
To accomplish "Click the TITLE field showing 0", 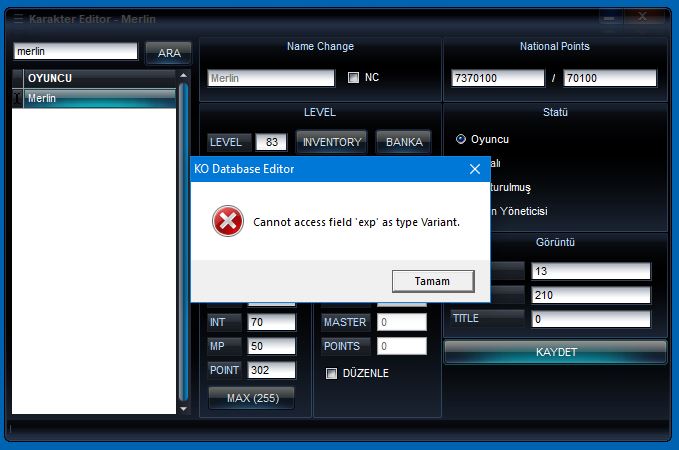I will point(591,319).
